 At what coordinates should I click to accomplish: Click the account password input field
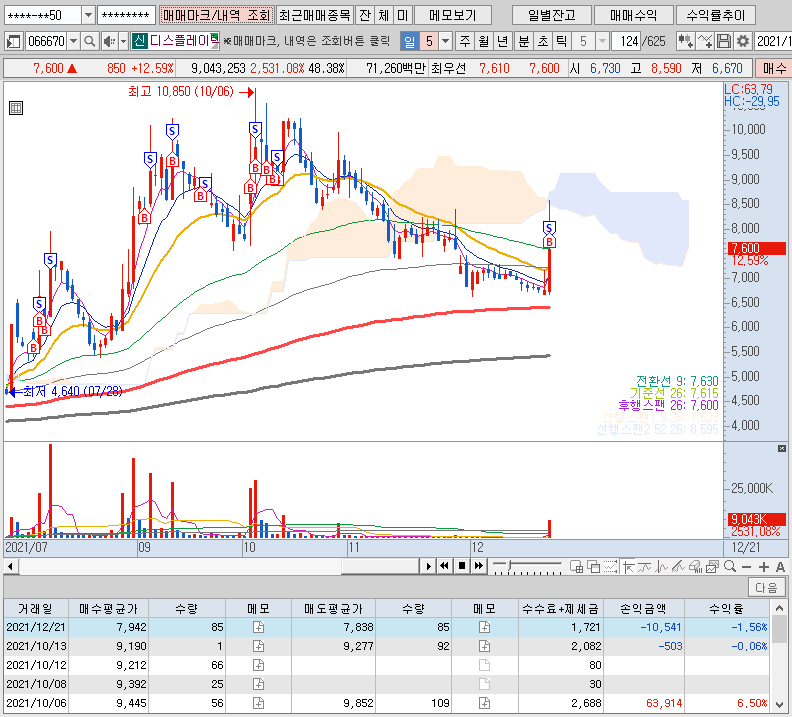(126, 15)
